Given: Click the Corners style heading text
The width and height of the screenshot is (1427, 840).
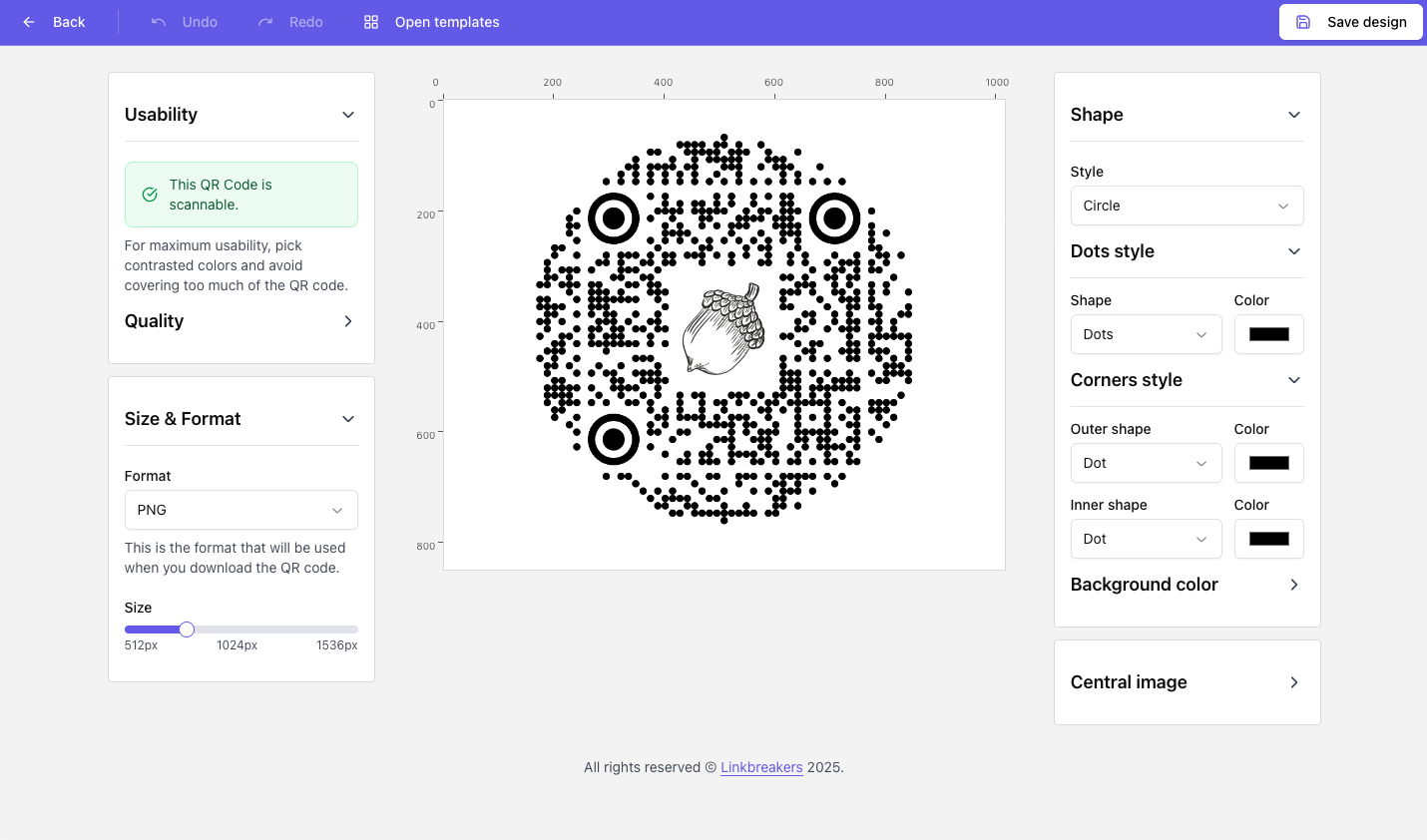Looking at the screenshot, I should coord(1127,380).
